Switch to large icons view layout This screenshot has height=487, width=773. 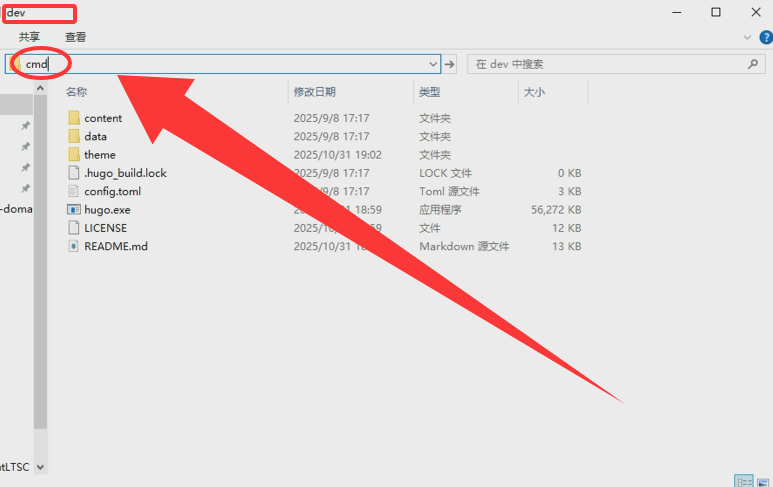(762, 481)
